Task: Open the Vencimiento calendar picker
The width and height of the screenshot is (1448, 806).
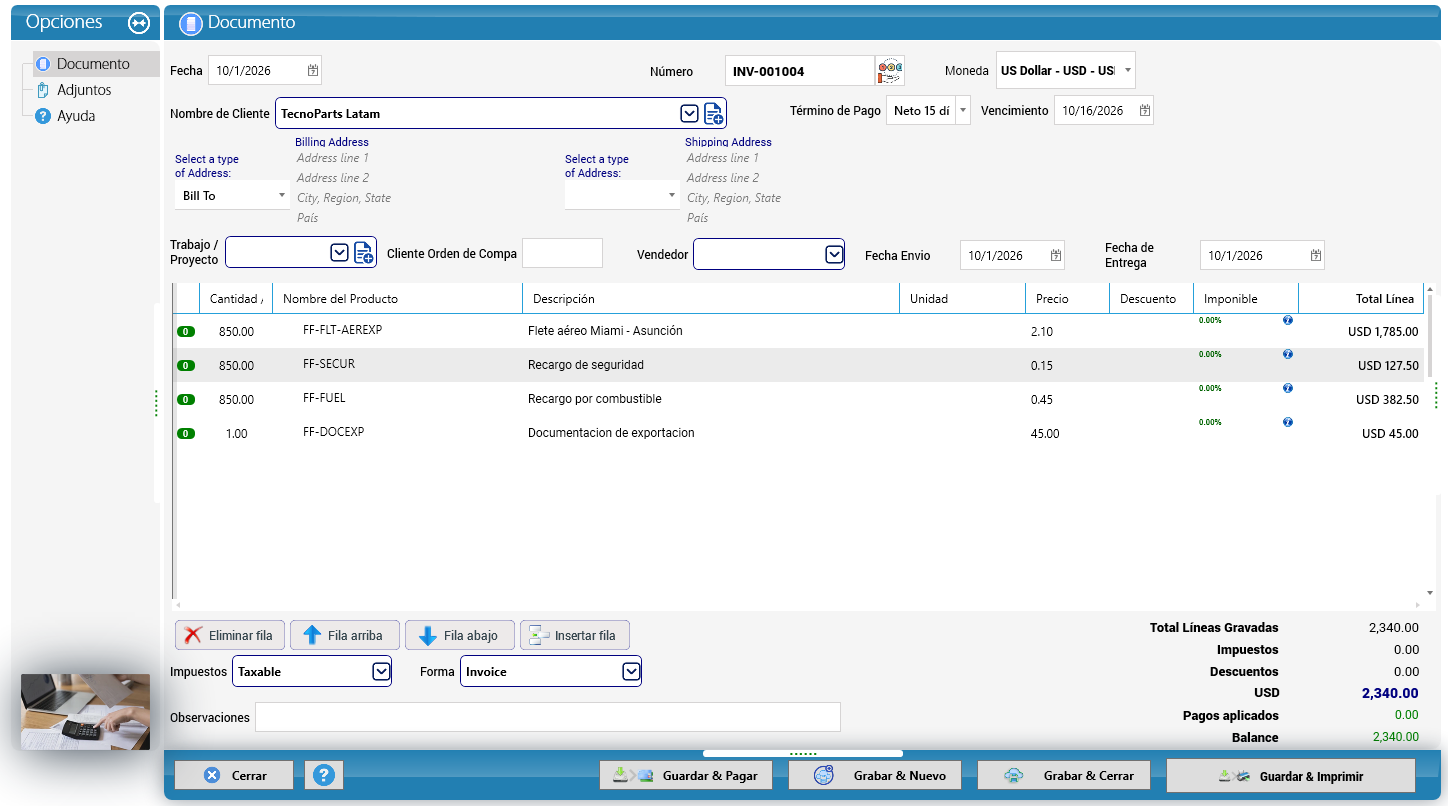Action: tap(1145, 110)
